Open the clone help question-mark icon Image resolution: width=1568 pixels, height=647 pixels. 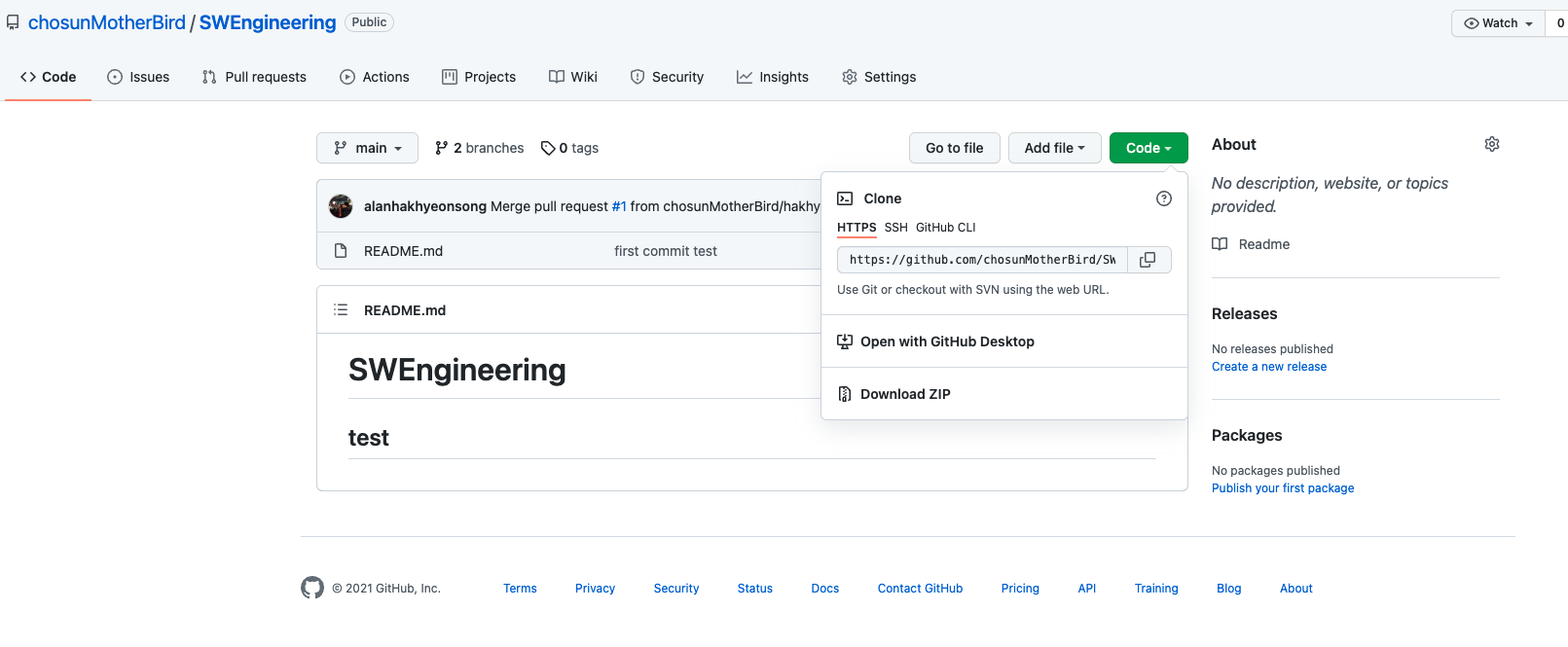click(x=1163, y=198)
